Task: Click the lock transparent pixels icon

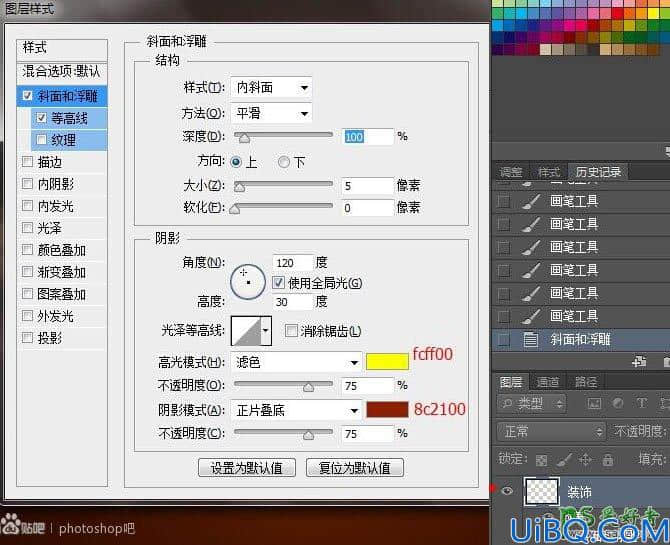Action: point(541,460)
